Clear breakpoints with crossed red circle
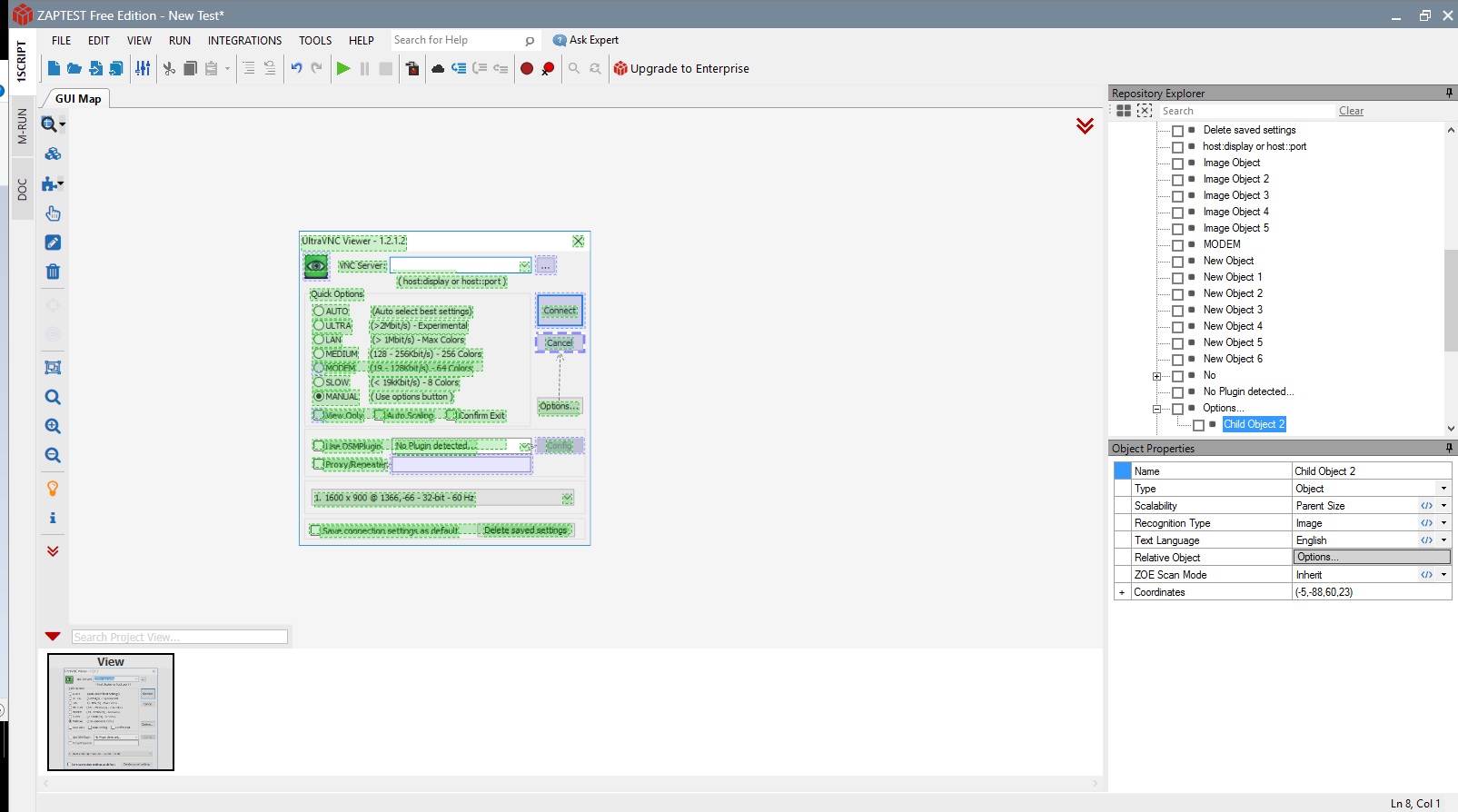Image resolution: width=1458 pixels, height=812 pixels. coord(548,68)
